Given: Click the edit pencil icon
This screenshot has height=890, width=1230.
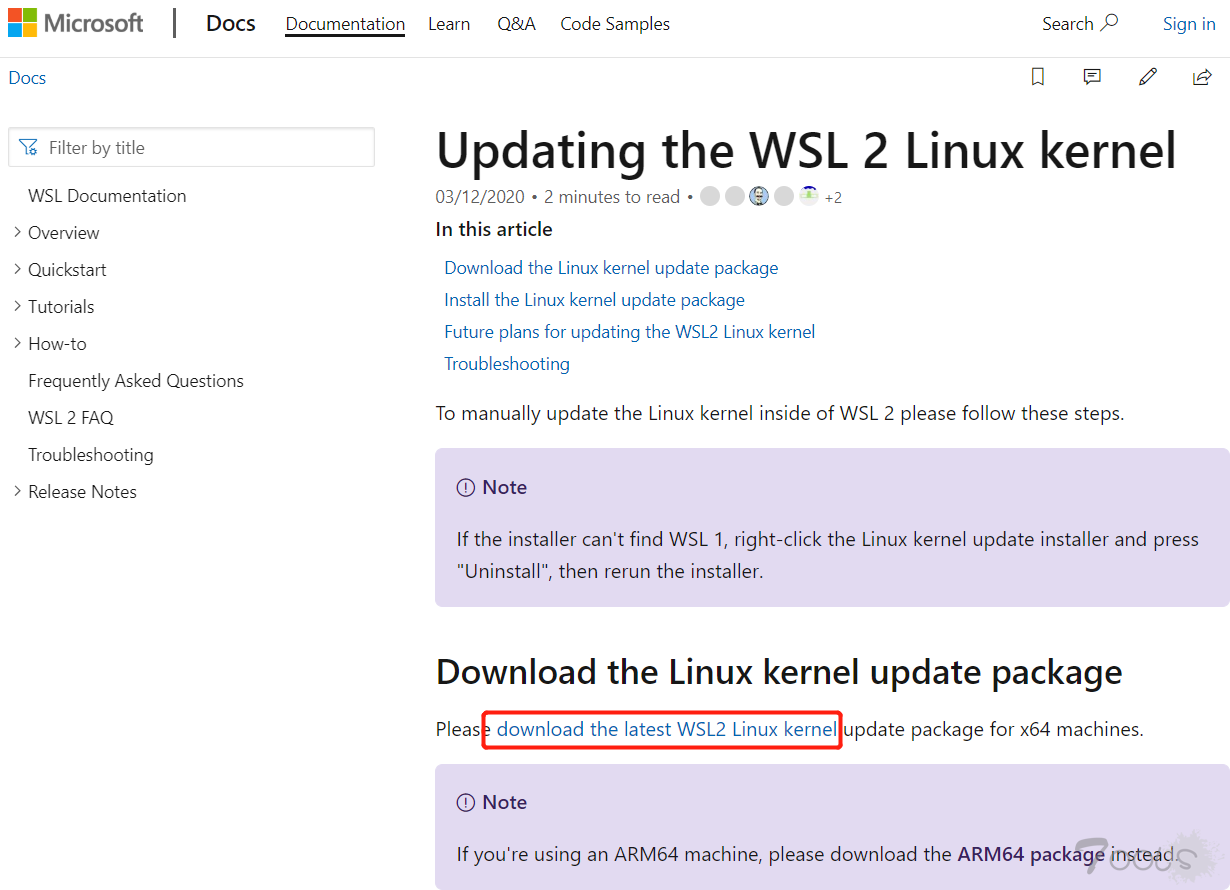Looking at the screenshot, I should [x=1148, y=77].
